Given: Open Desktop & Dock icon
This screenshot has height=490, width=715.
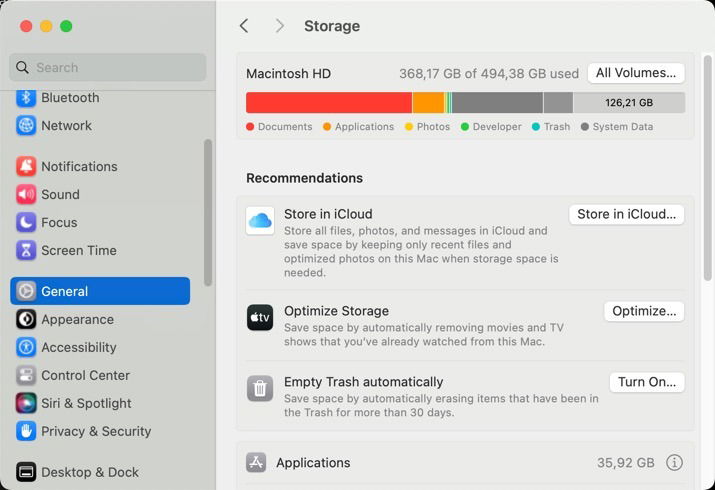Looking at the screenshot, I should pyautogui.click(x=26, y=472).
